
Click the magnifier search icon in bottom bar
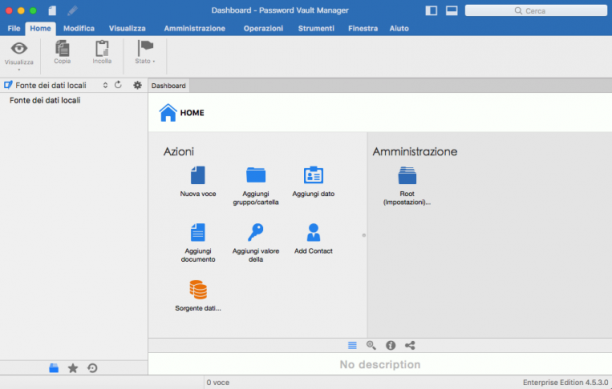click(371, 345)
